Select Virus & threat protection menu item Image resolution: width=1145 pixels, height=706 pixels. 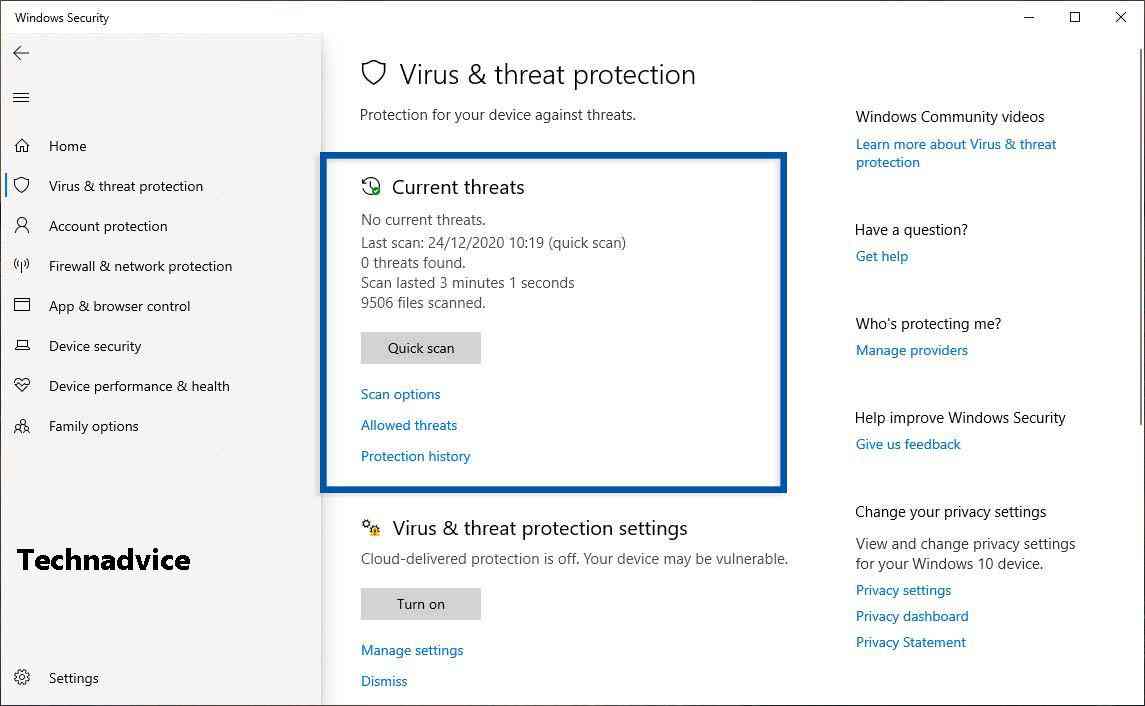click(x=126, y=186)
